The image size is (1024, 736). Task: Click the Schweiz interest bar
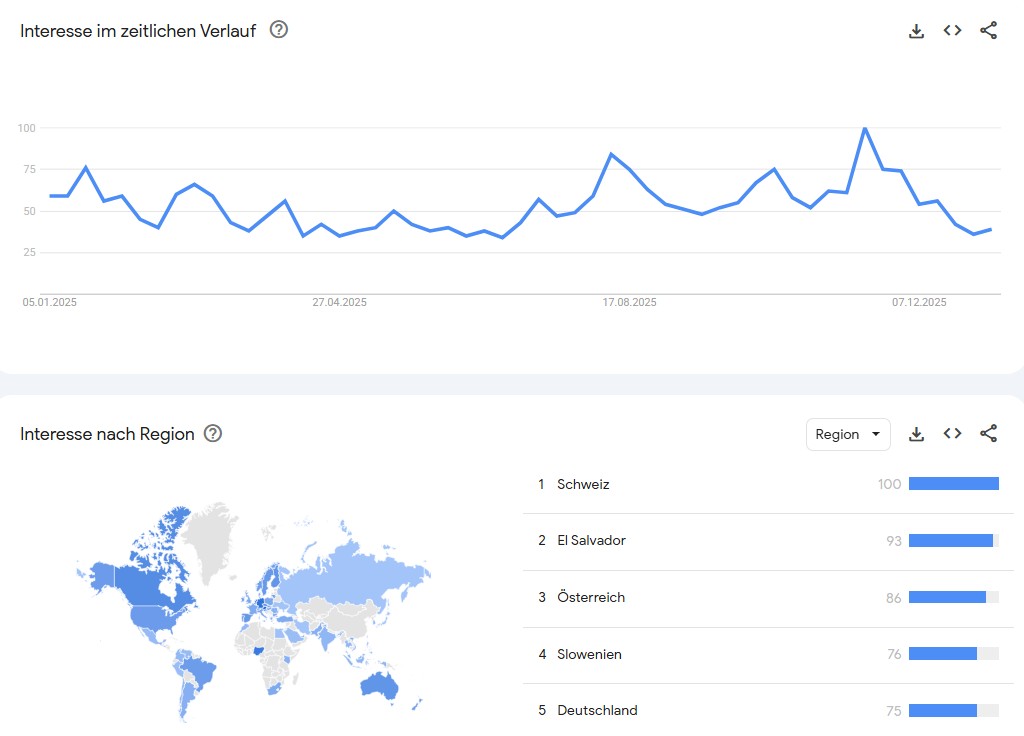click(953, 484)
